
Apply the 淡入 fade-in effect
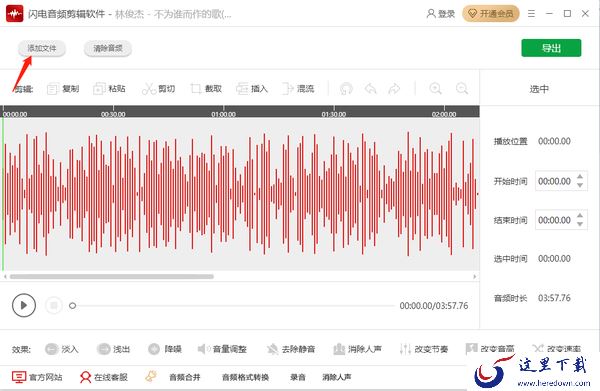pyautogui.click(x=62, y=349)
